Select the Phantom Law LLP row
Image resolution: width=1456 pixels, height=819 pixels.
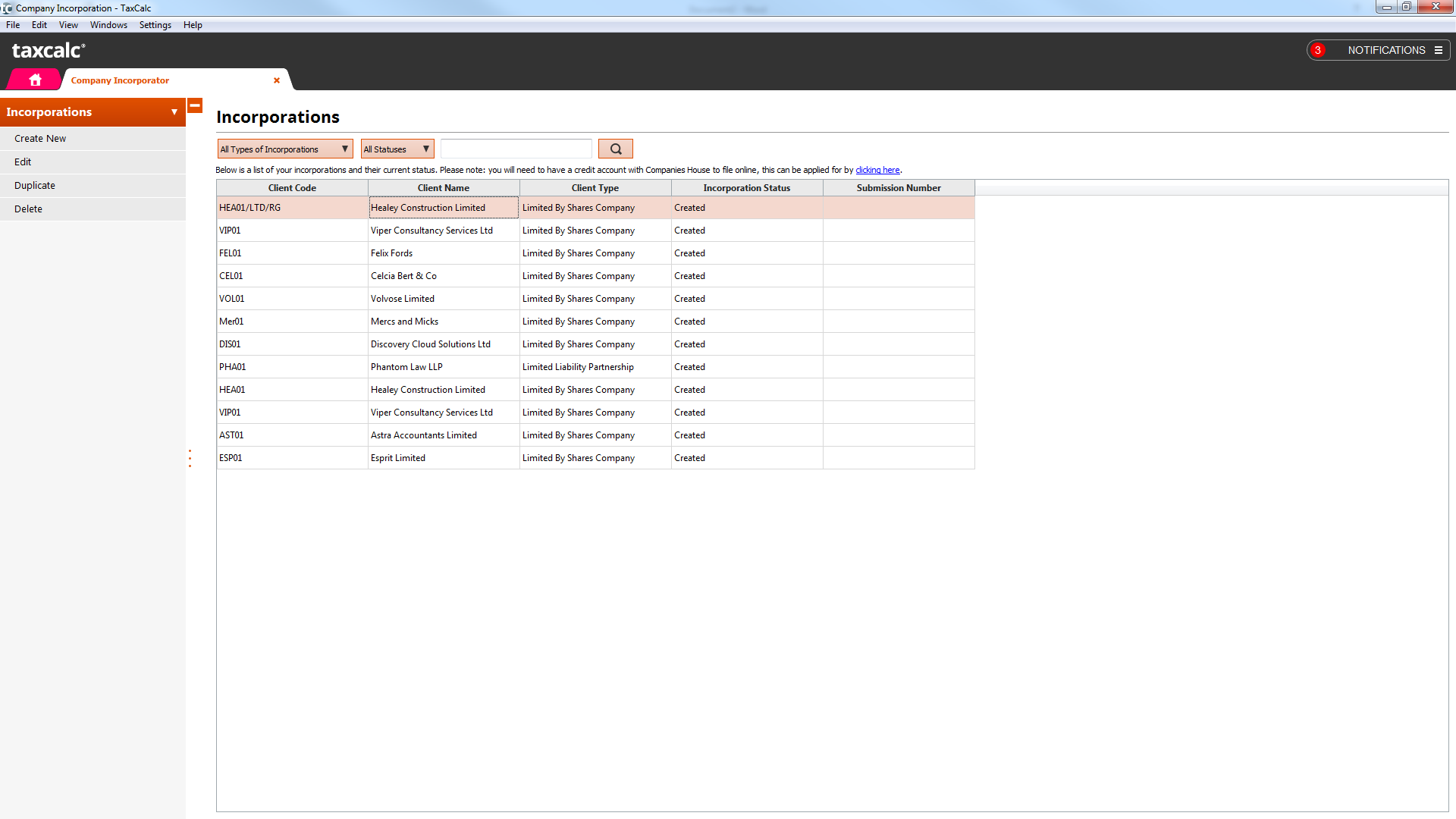click(406, 367)
